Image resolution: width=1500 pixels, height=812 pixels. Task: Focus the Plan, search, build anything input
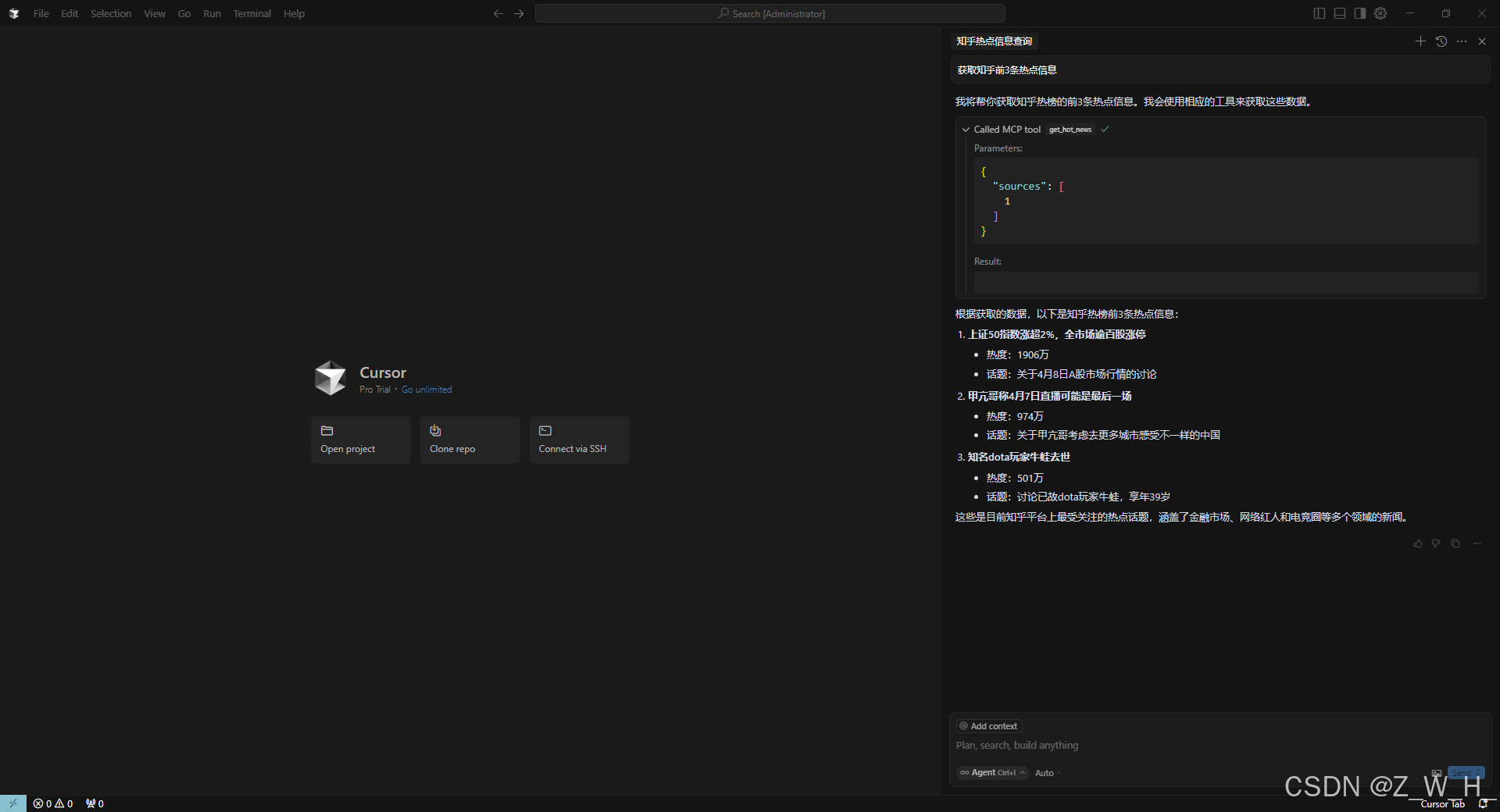1219,746
